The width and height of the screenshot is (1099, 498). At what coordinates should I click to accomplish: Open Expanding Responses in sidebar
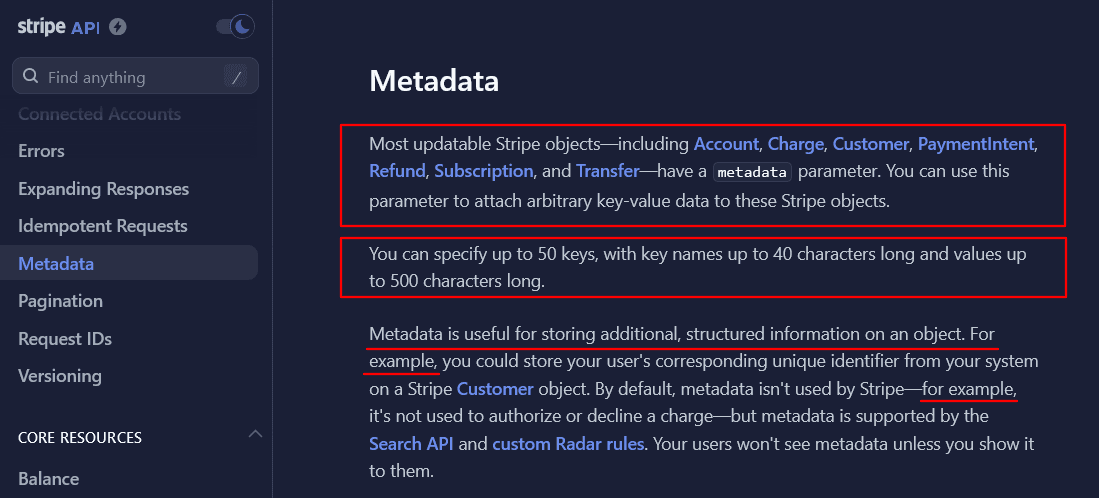(x=103, y=189)
